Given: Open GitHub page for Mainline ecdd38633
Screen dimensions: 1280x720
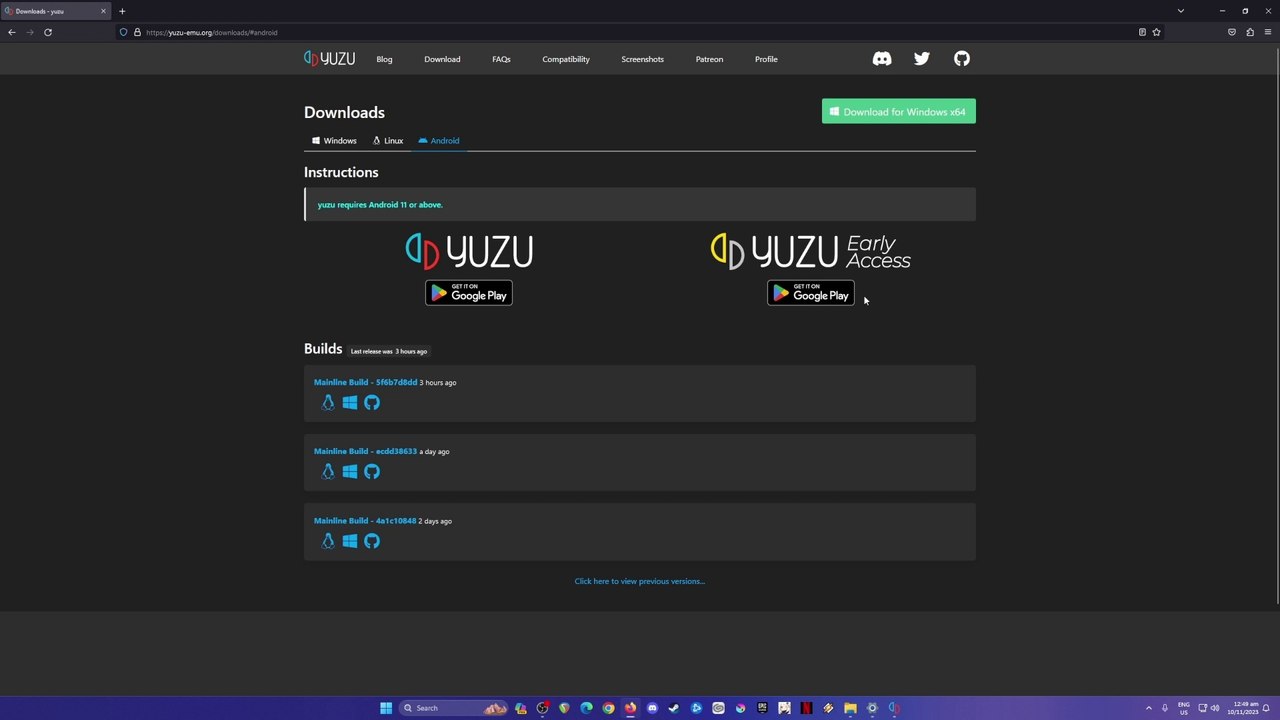Looking at the screenshot, I should pyautogui.click(x=372, y=472).
